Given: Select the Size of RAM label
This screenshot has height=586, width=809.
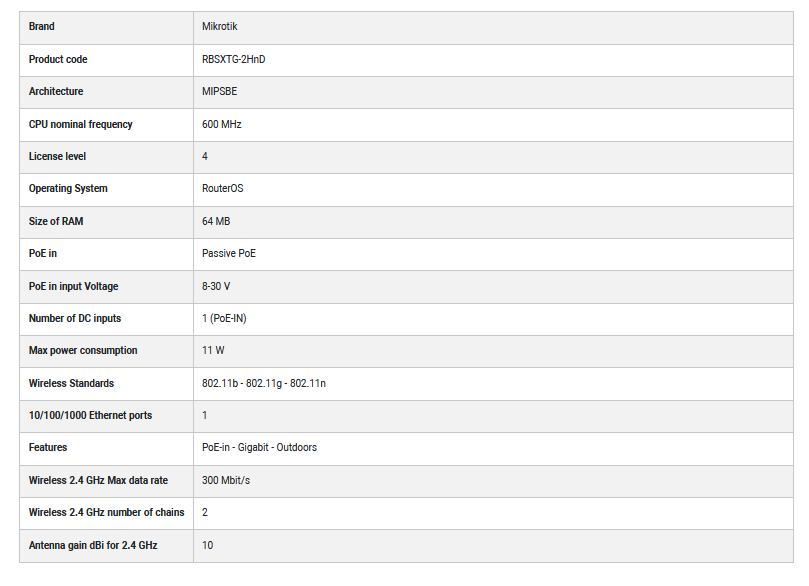Looking at the screenshot, I should [56, 221].
